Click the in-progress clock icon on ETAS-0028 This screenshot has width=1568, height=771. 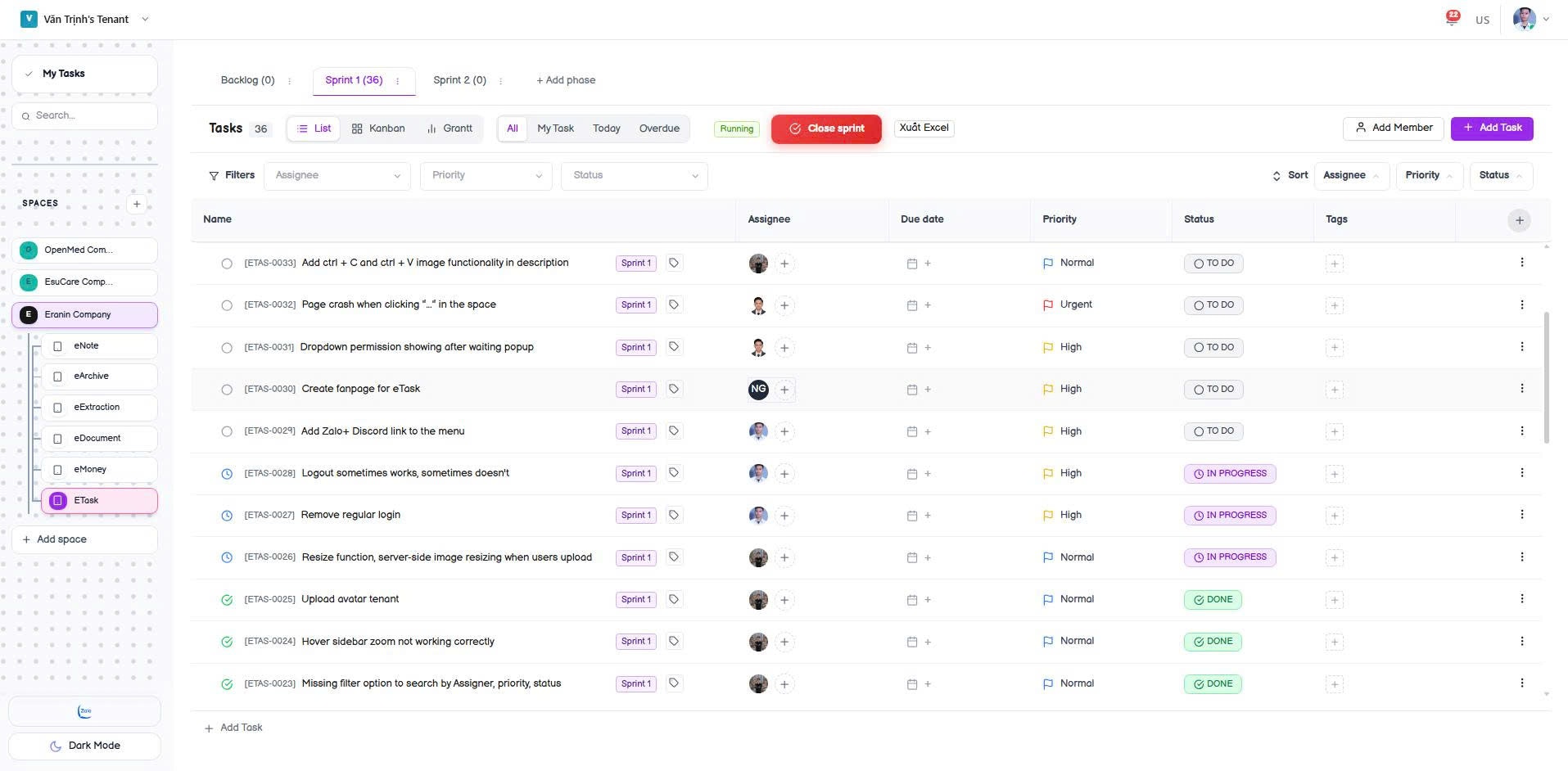point(227,473)
